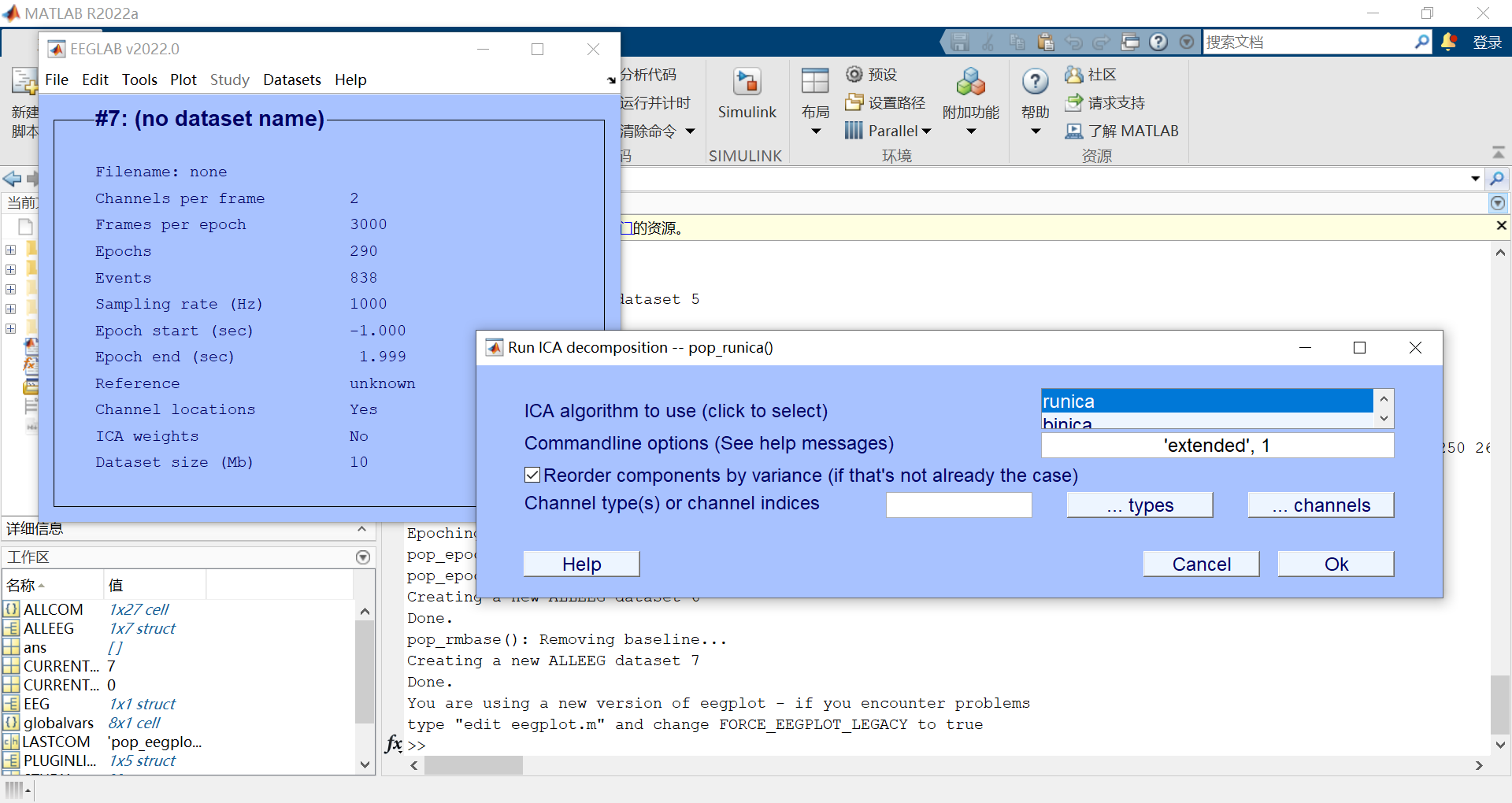
Task: Expand the 帮助 dropdown arrow
Action: 1036,131
